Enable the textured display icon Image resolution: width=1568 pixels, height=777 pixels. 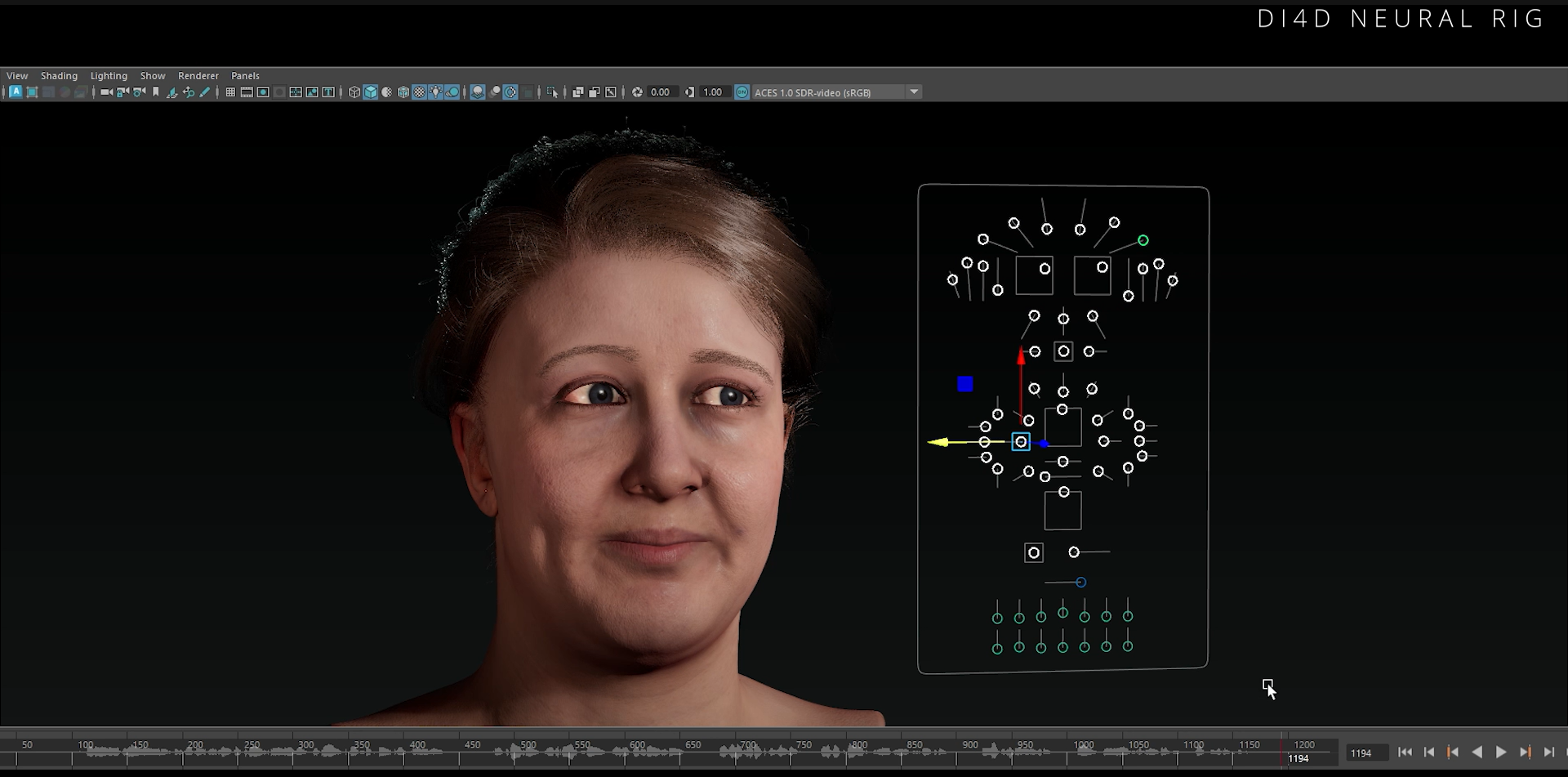pyautogui.click(x=417, y=92)
